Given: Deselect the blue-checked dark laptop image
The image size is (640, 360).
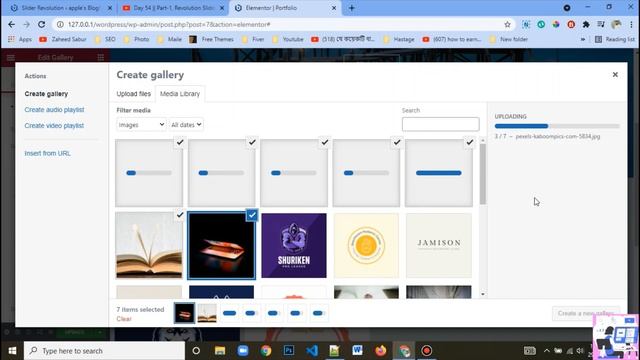Looking at the screenshot, I should coord(252,215).
